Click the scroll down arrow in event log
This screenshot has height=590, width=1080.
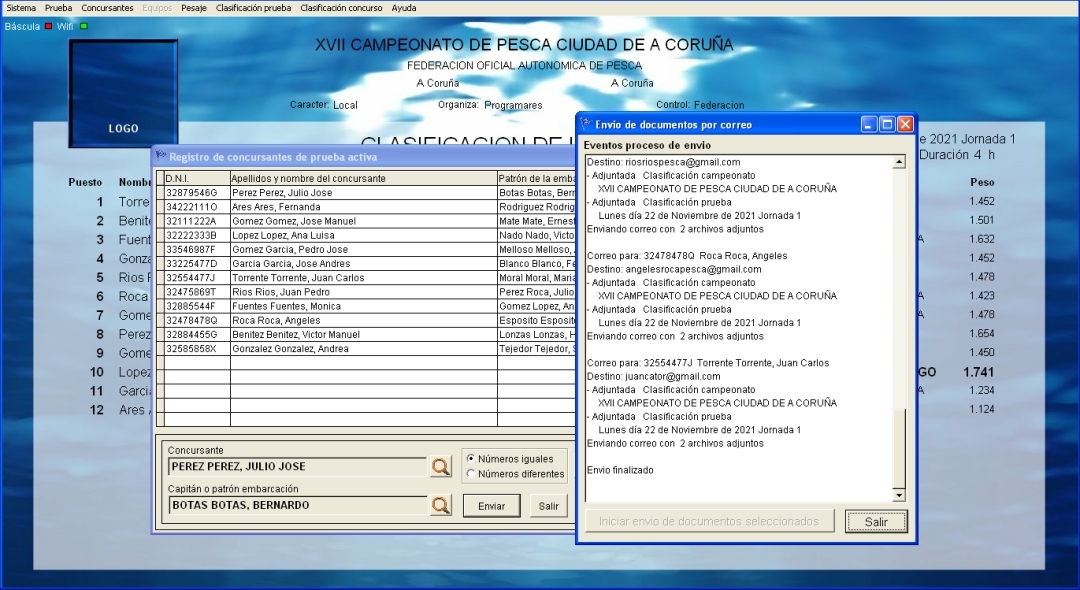pos(898,495)
